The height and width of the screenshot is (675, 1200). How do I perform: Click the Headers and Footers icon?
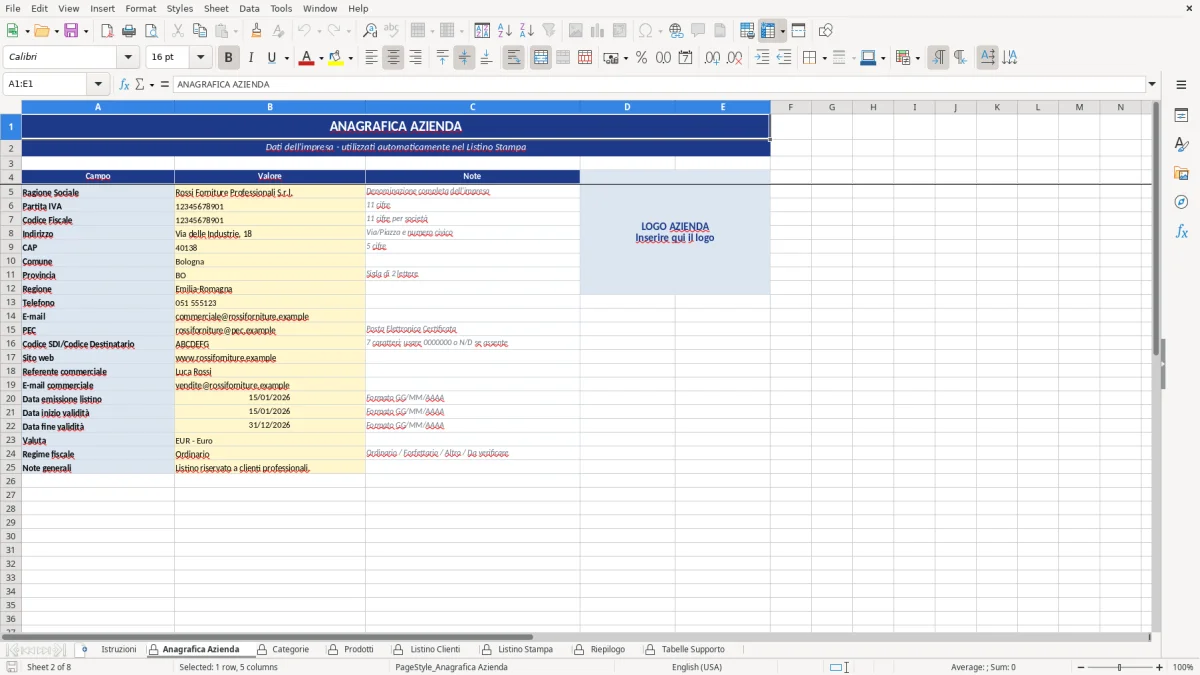pos(720,31)
